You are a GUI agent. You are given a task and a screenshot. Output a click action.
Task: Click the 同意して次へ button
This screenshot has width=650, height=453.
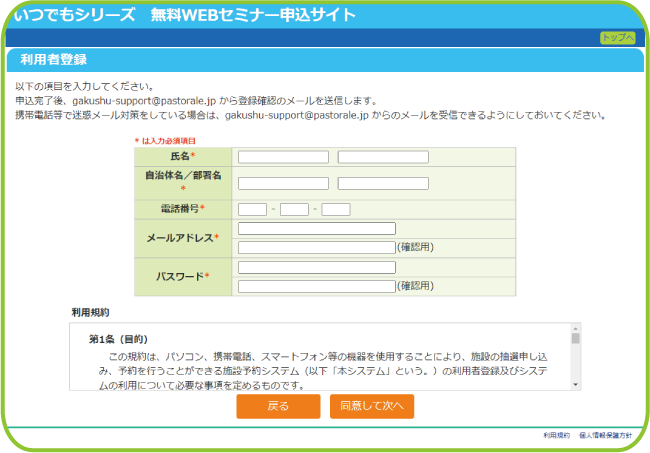coord(372,406)
